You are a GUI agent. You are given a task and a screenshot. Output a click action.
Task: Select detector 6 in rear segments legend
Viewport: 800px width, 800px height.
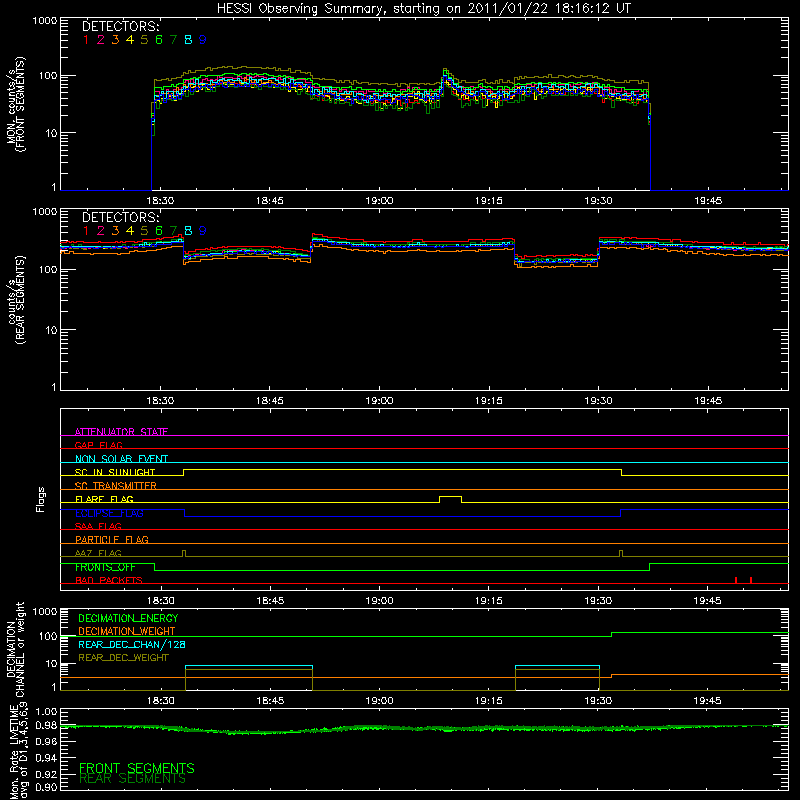pos(159,231)
